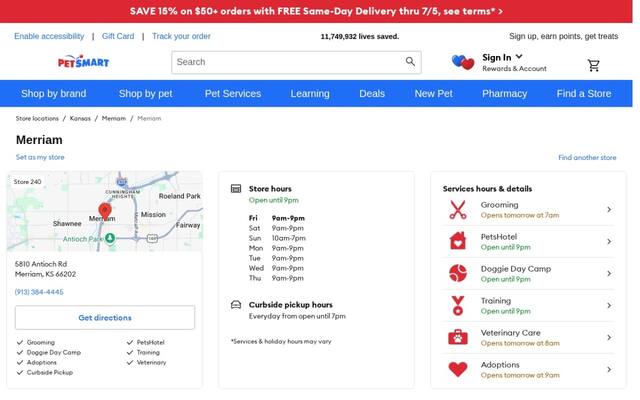Expand the Adoptions service row chevron
This screenshot has width=640, height=400.
[x=609, y=369]
